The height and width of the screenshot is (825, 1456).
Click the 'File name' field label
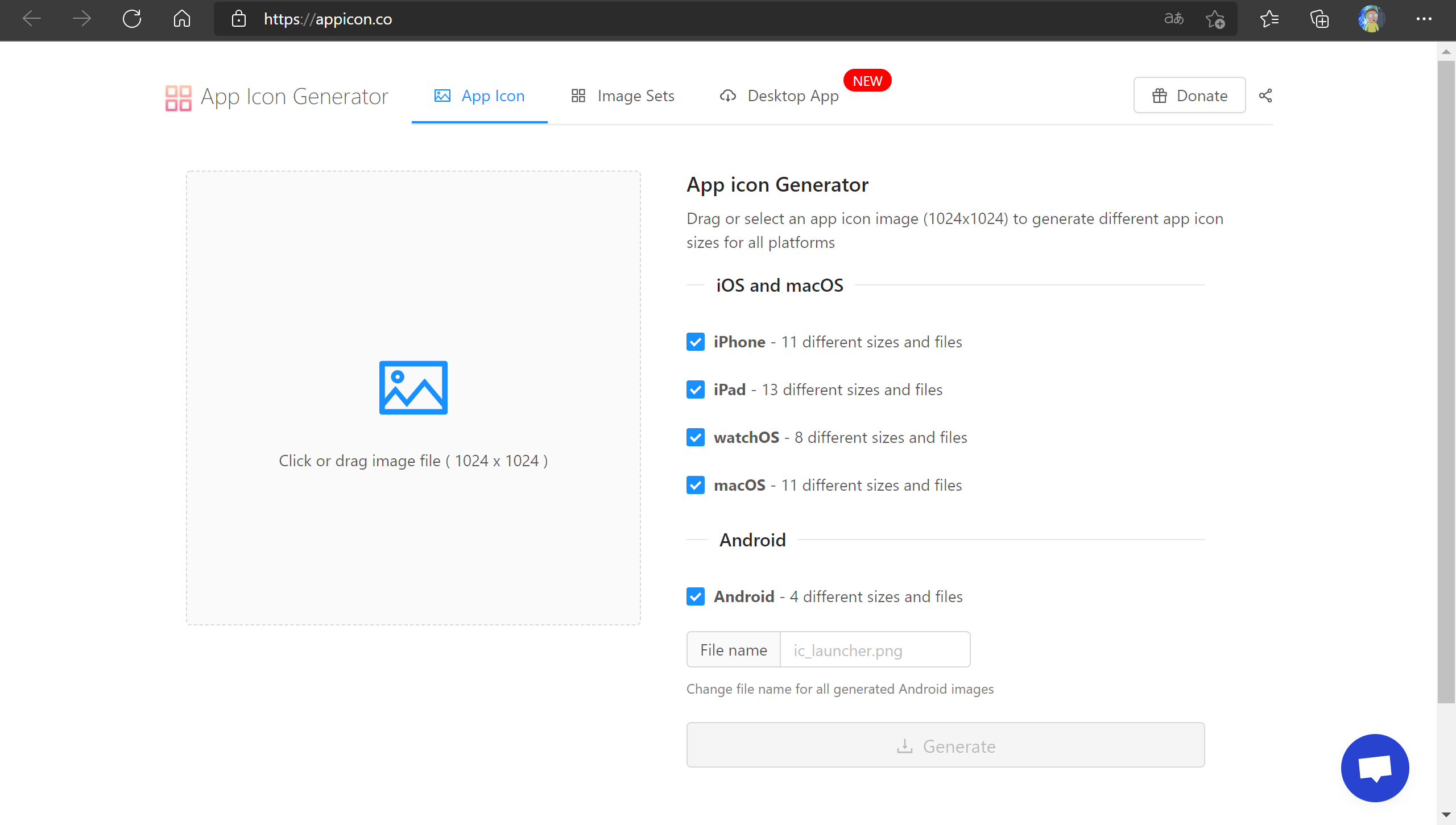tap(734, 650)
